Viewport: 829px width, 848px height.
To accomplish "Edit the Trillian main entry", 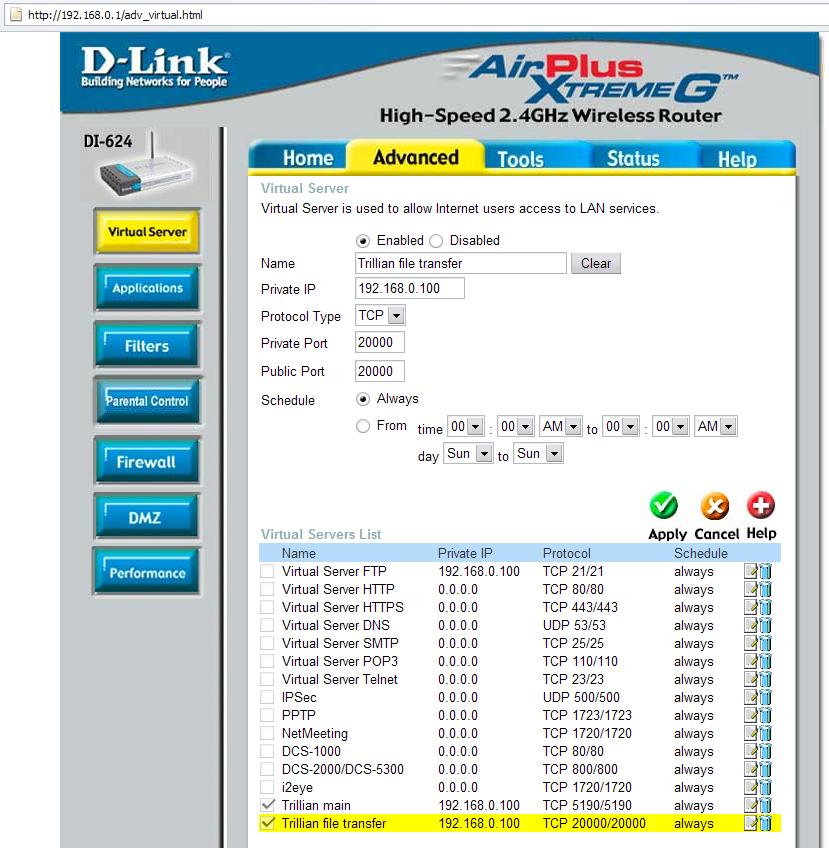I will tap(751, 805).
